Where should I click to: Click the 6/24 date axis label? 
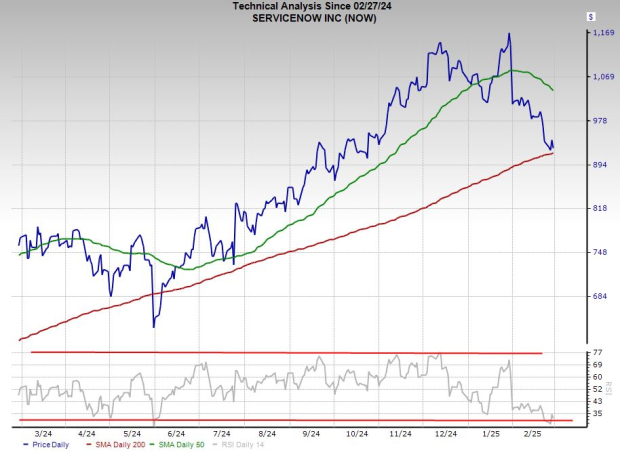pyautogui.click(x=176, y=434)
